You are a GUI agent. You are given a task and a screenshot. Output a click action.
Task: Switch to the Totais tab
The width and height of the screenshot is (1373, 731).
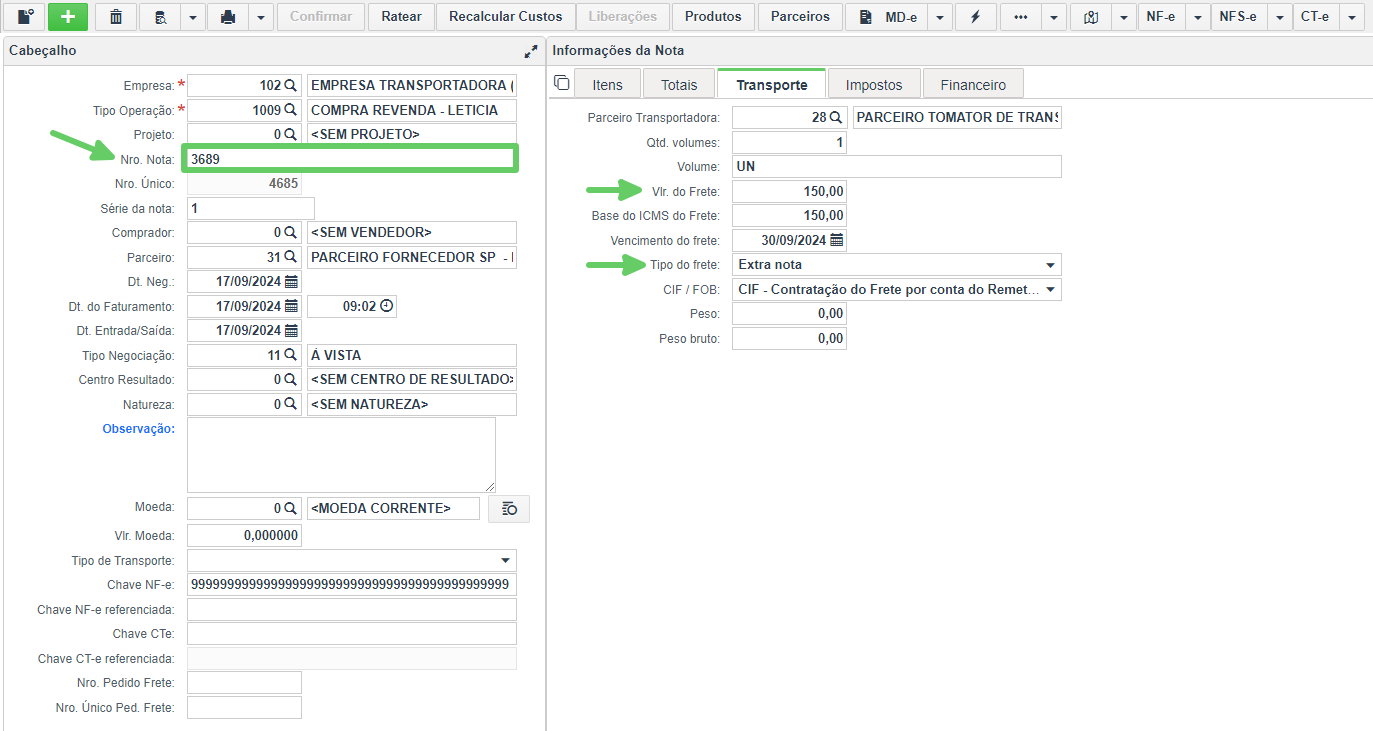pos(679,84)
